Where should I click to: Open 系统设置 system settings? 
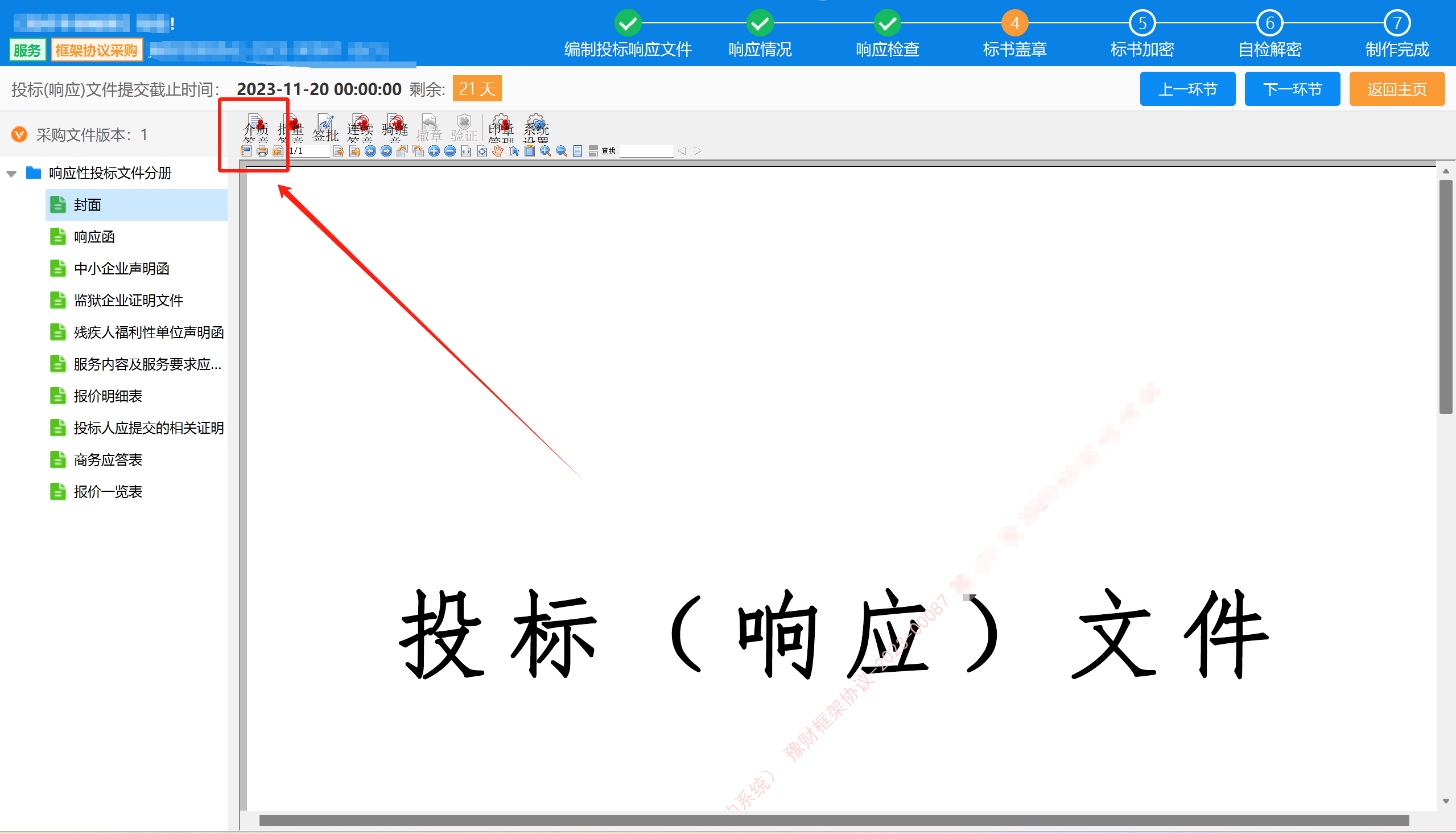(537, 127)
